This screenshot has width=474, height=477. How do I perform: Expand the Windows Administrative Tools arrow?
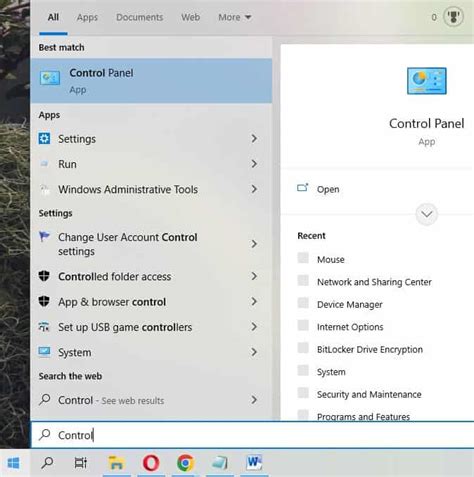point(254,189)
